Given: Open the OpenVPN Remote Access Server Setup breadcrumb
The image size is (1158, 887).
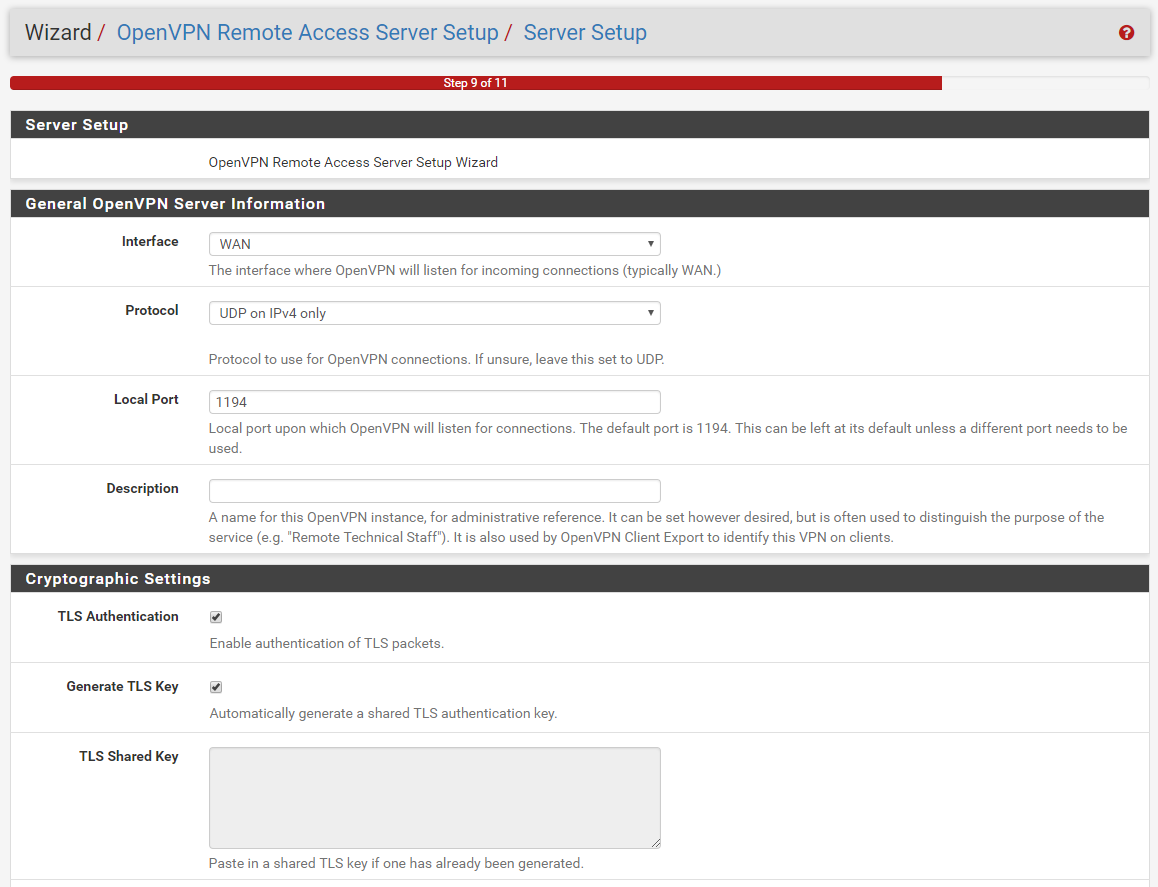Looking at the screenshot, I should coord(307,32).
